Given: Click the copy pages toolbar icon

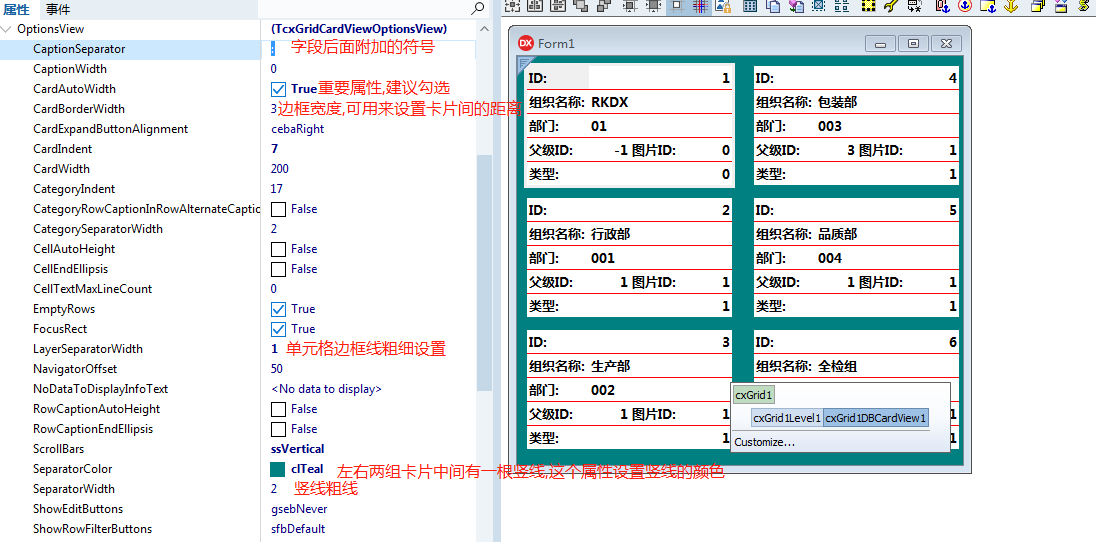Looking at the screenshot, I should [773, 6].
